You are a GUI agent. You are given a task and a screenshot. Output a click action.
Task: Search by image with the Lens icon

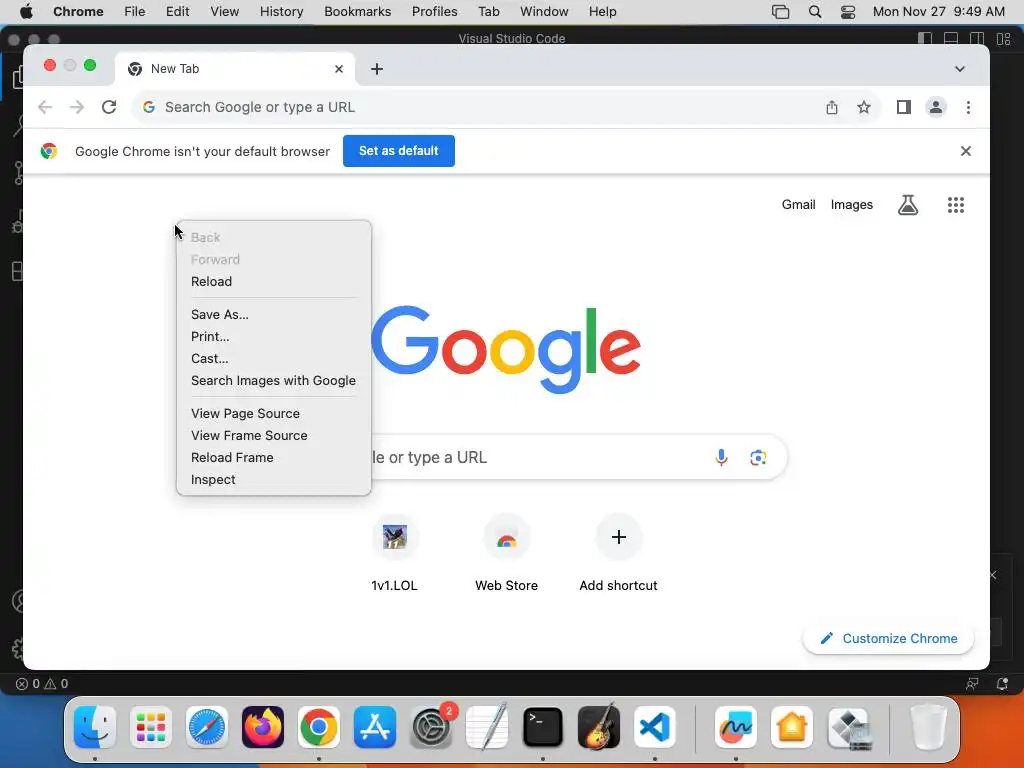coord(758,457)
